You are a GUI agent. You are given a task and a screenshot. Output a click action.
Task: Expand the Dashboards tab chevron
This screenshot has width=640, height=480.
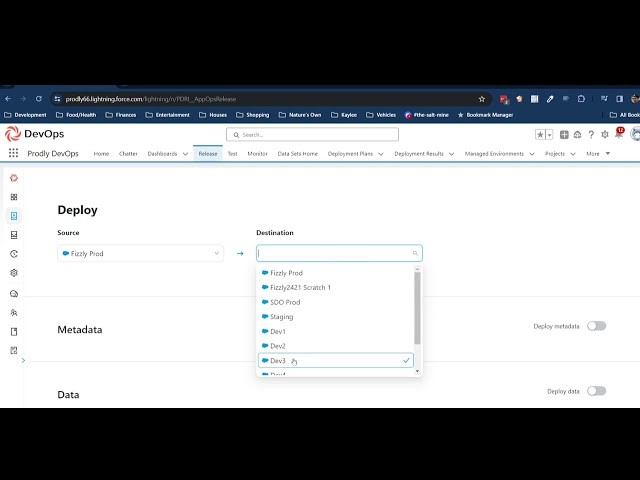click(185, 154)
